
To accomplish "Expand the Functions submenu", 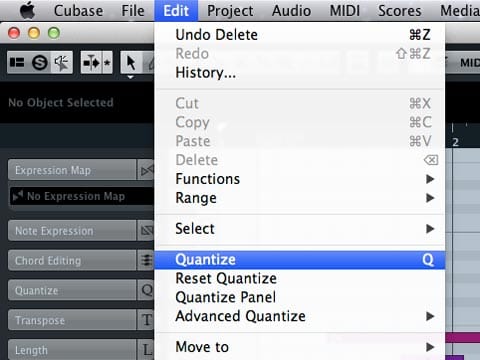I will pyautogui.click(x=300, y=179).
